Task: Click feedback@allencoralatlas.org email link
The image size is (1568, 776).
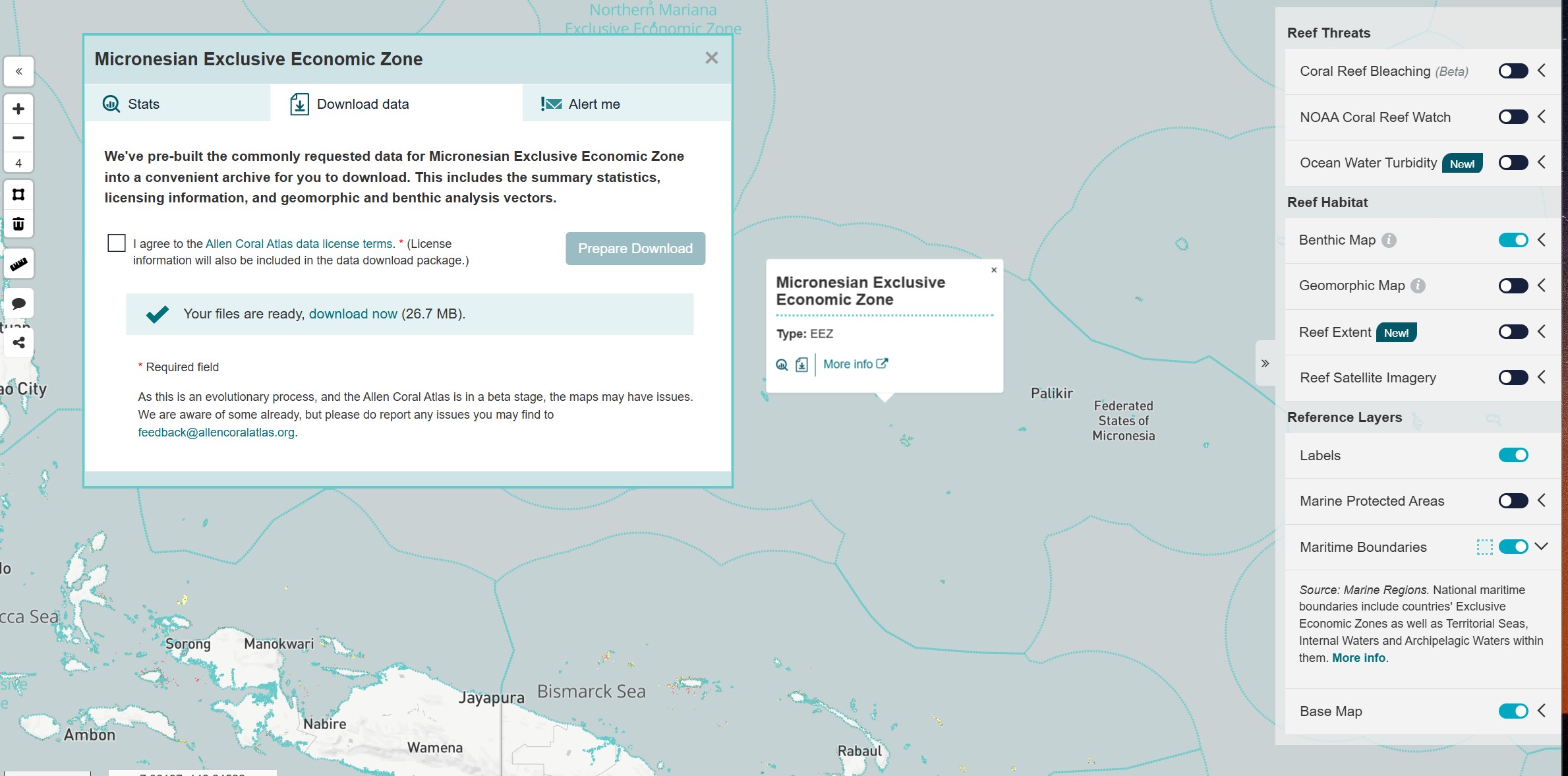Action: click(216, 433)
